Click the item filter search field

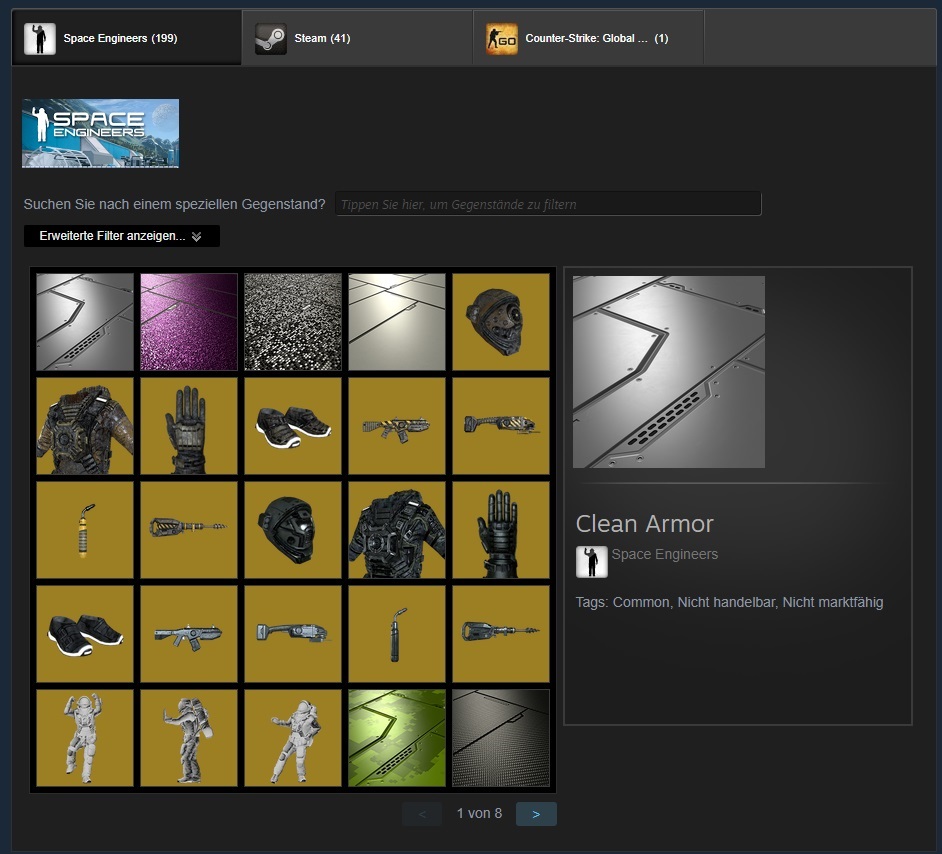pos(548,204)
